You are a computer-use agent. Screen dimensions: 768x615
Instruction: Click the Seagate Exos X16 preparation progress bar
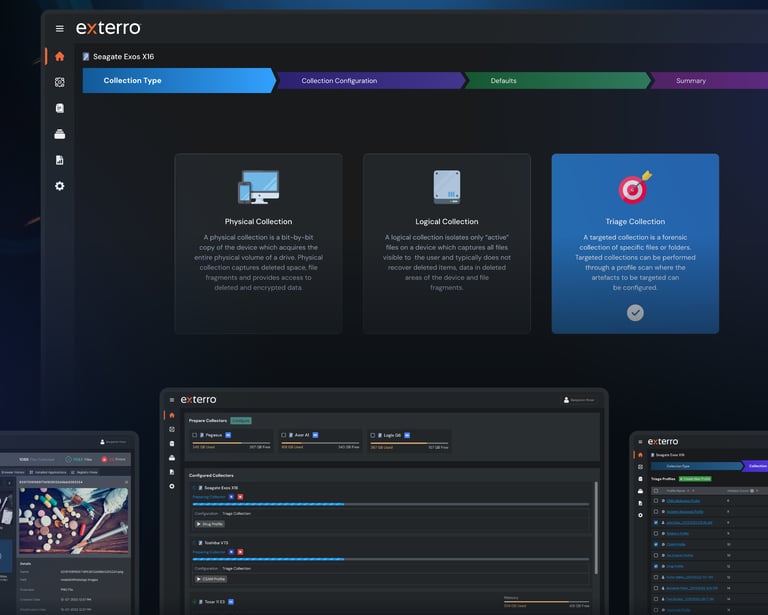pyautogui.click(x=390, y=504)
